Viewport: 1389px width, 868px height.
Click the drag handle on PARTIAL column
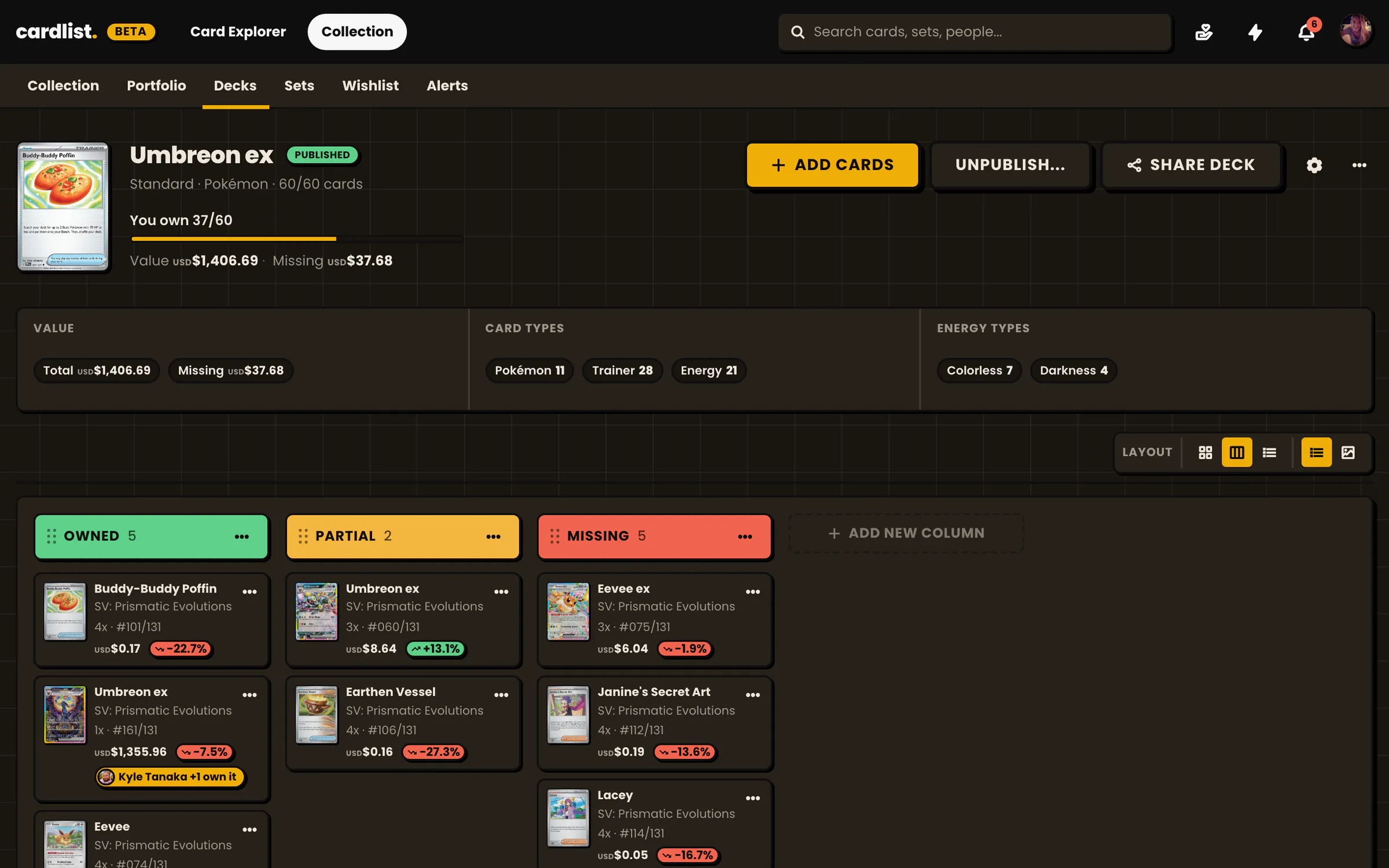point(303,536)
